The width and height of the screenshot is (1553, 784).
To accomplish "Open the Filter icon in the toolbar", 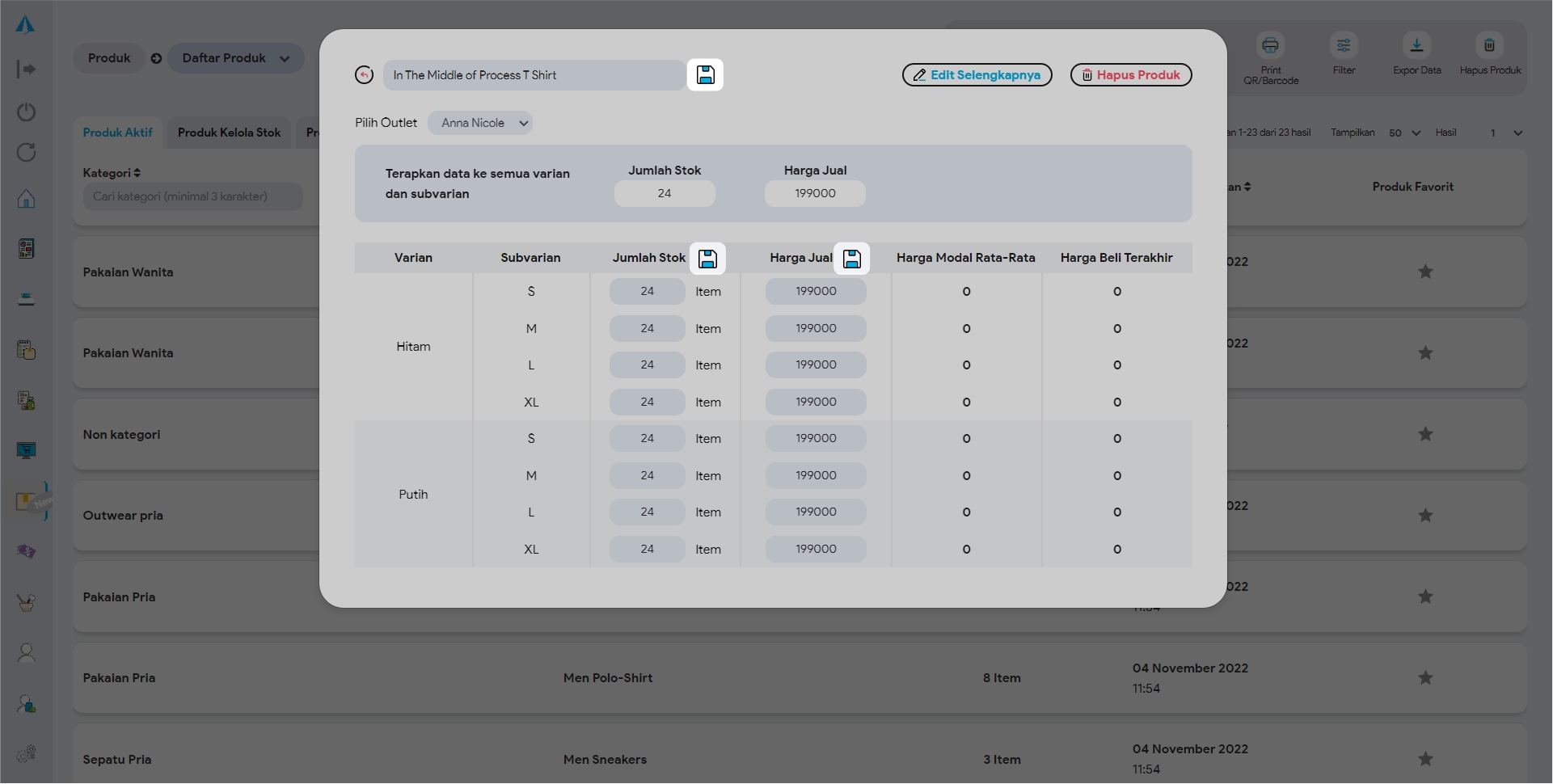I will 1344,45.
